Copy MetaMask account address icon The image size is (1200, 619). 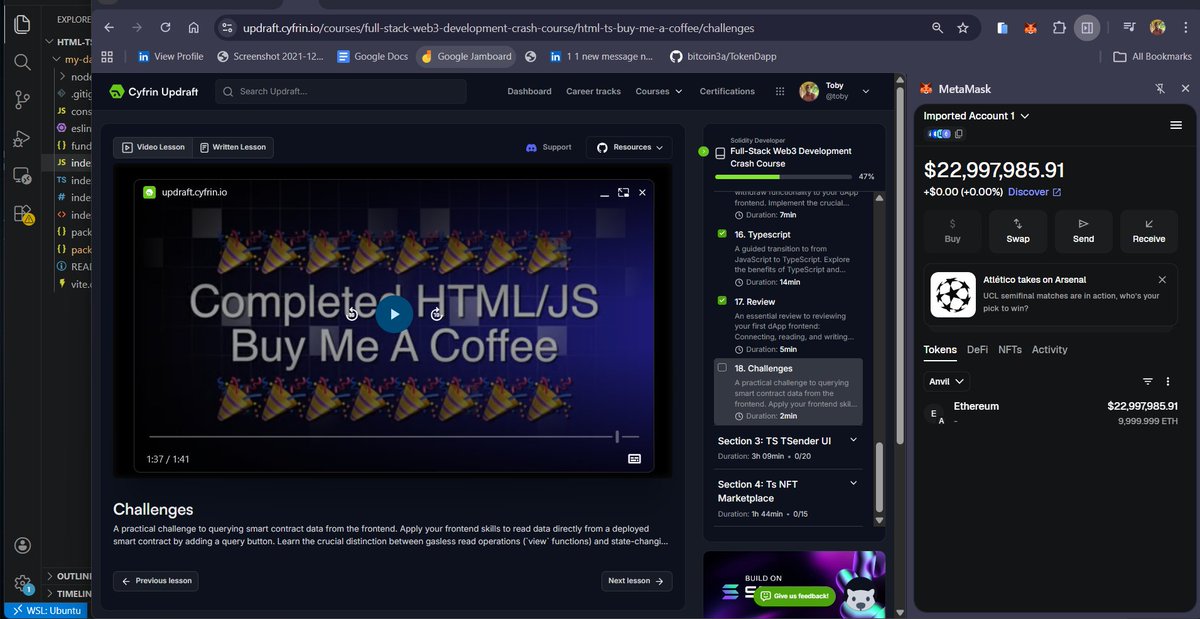pyautogui.click(x=958, y=134)
